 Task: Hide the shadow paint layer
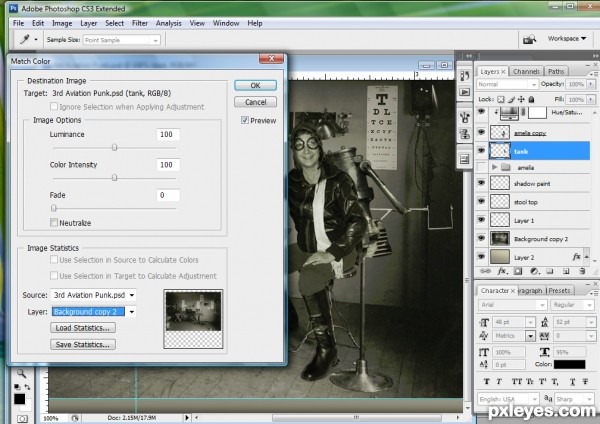pos(481,183)
